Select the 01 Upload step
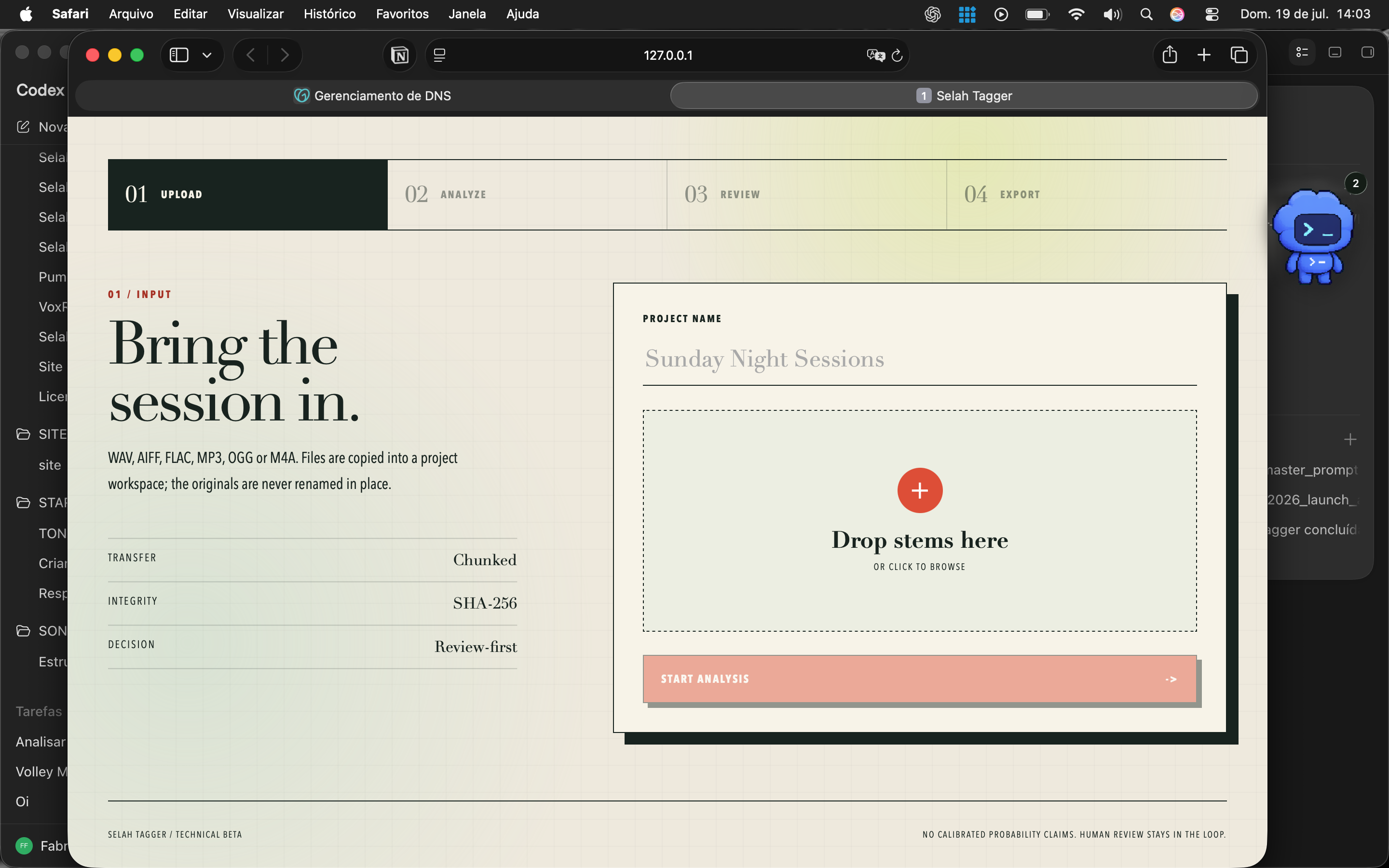The height and width of the screenshot is (868, 1389). [x=247, y=195]
